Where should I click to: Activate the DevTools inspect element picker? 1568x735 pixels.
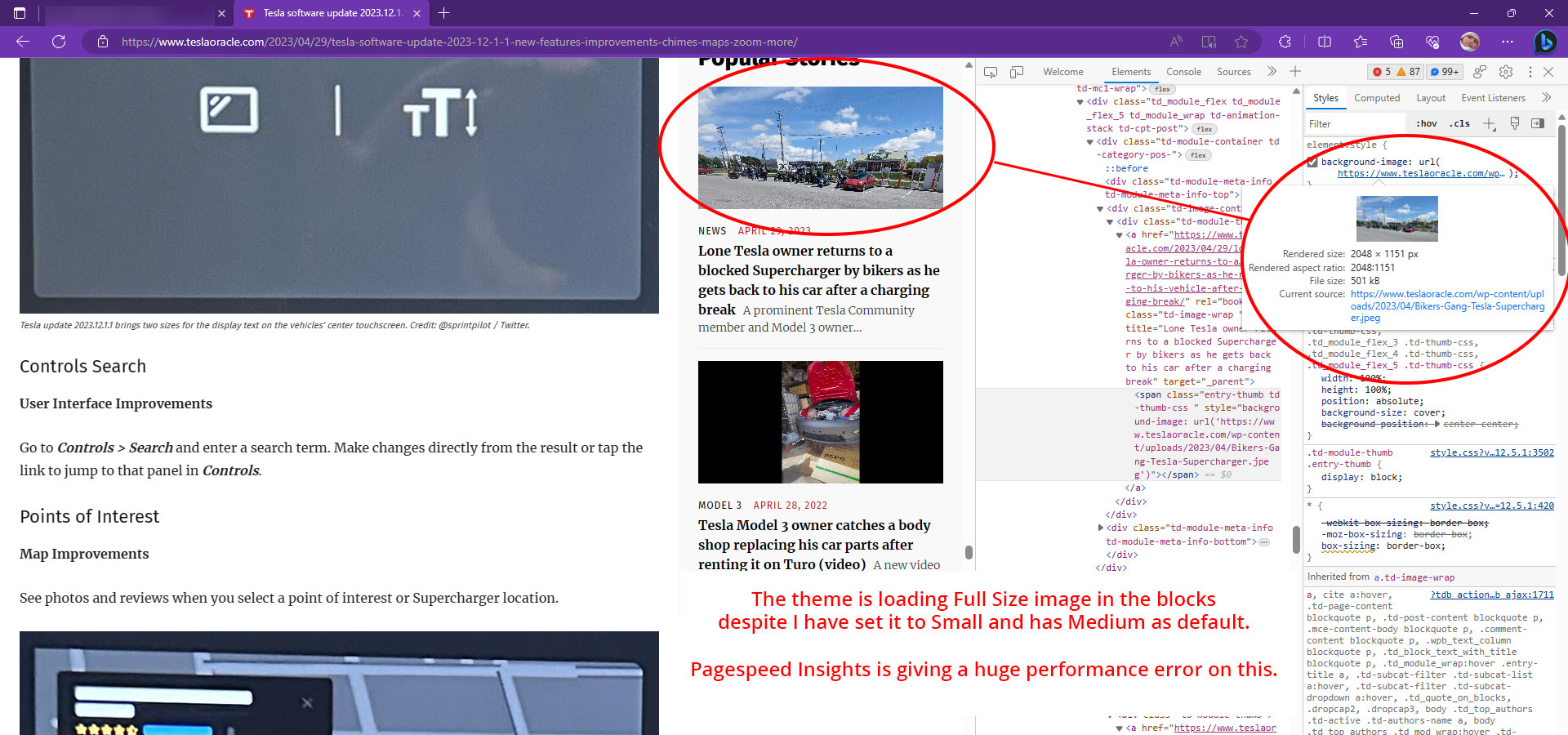tap(991, 72)
